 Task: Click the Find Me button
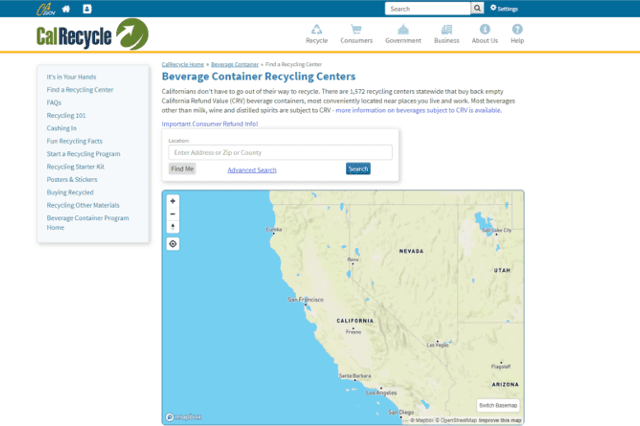click(x=182, y=169)
